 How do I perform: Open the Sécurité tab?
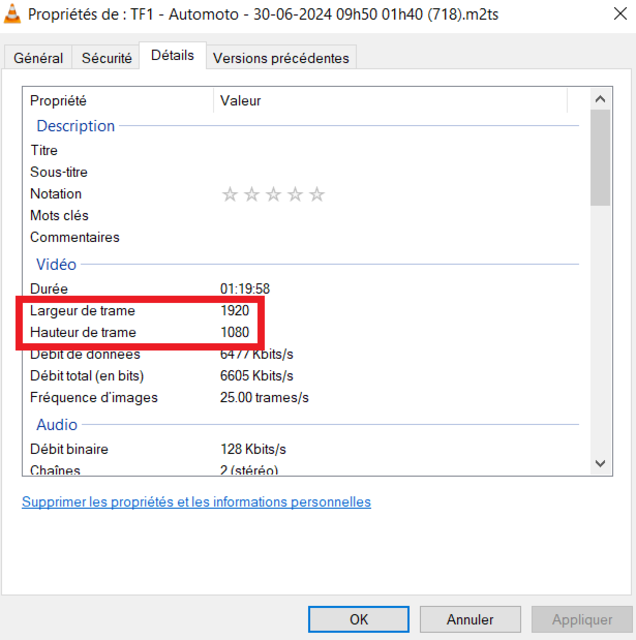[107, 58]
